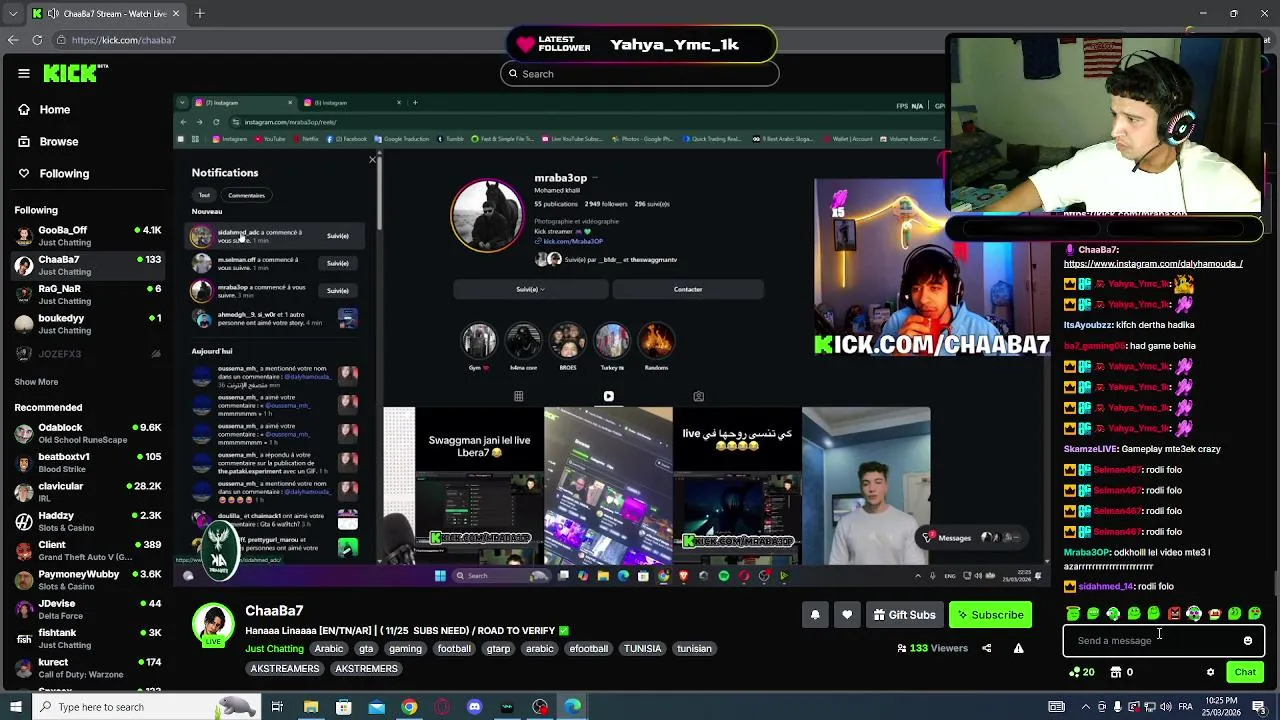Click SkamzeLIVE username in chat
Image resolution: width=1280 pixels, height=720 pixels.
(1090, 449)
